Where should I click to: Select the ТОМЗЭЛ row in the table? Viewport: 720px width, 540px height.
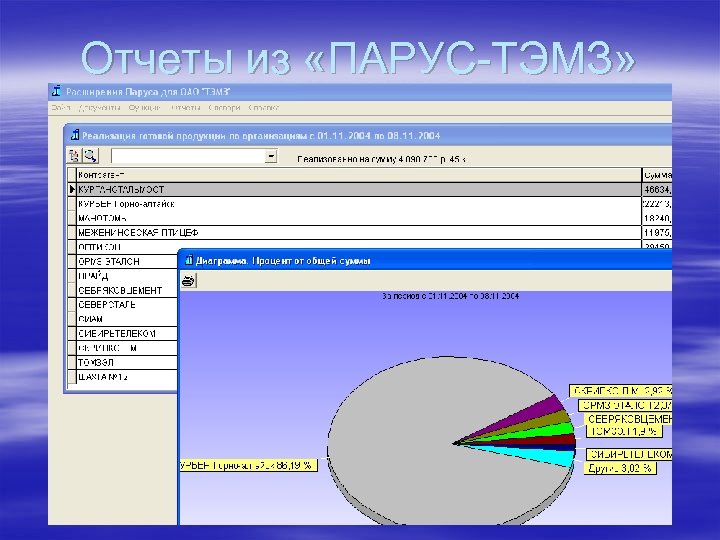coord(127,362)
